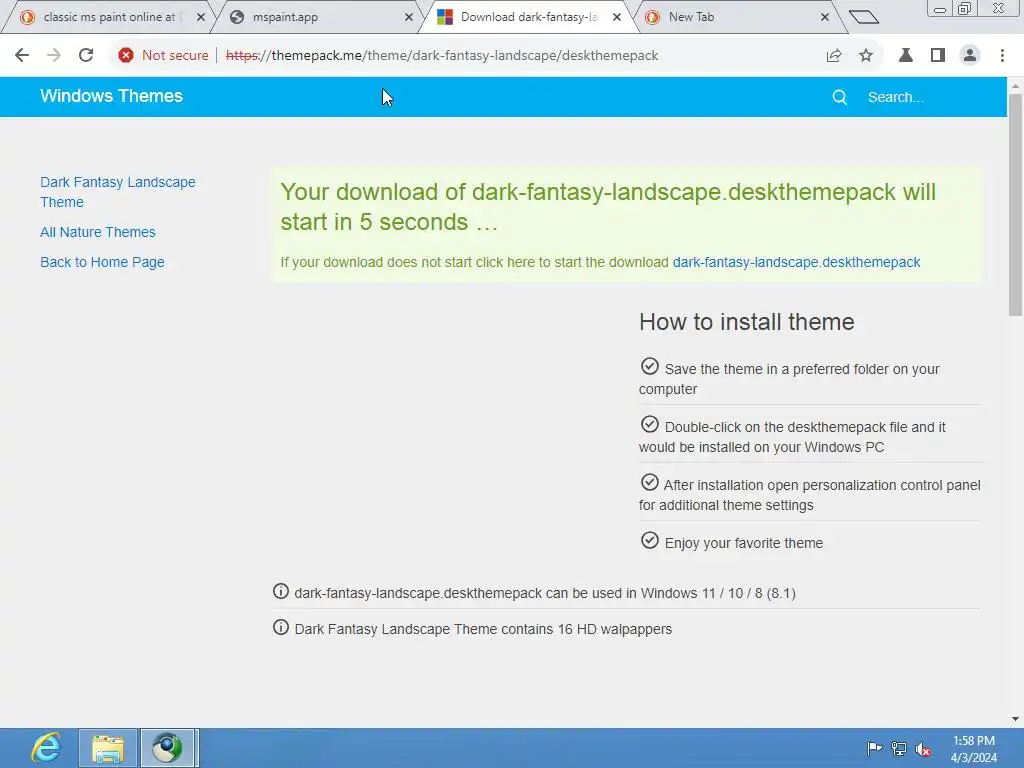The image size is (1024, 768).
Task: Click the forward navigation arrow
Action: (54, 56)
